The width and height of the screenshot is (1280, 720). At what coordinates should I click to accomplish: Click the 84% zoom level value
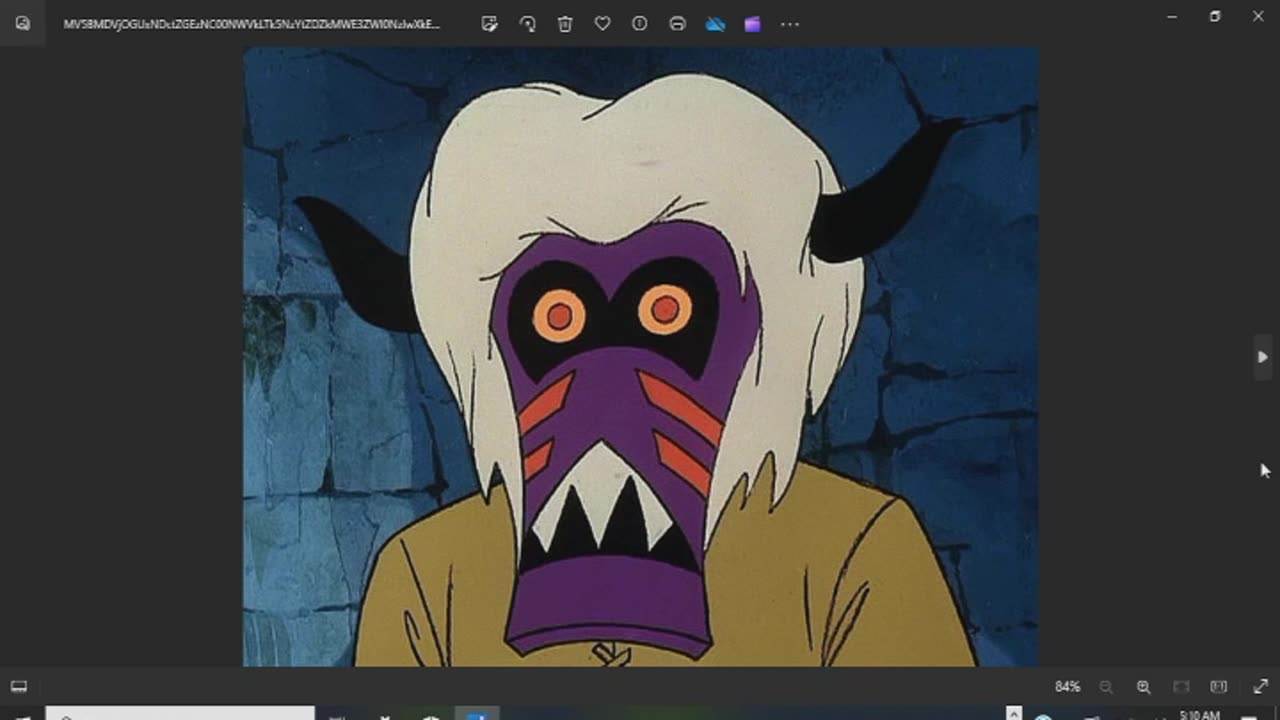1067,687
